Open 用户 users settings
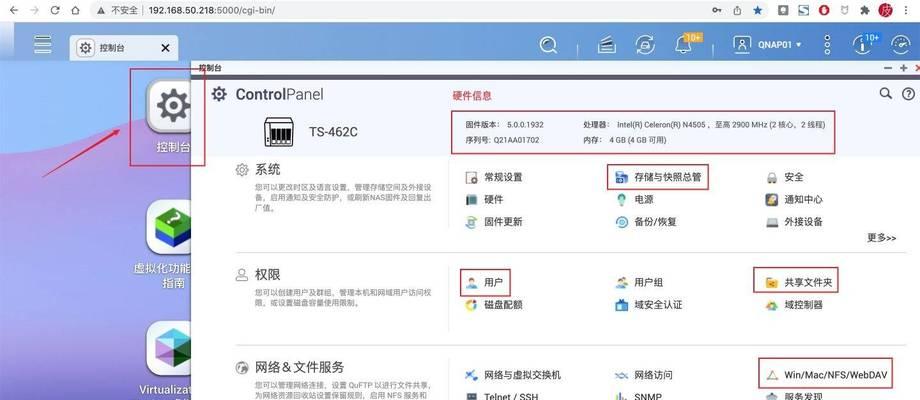This screenshot has width=920, height=400. click(x=484, y=283)
